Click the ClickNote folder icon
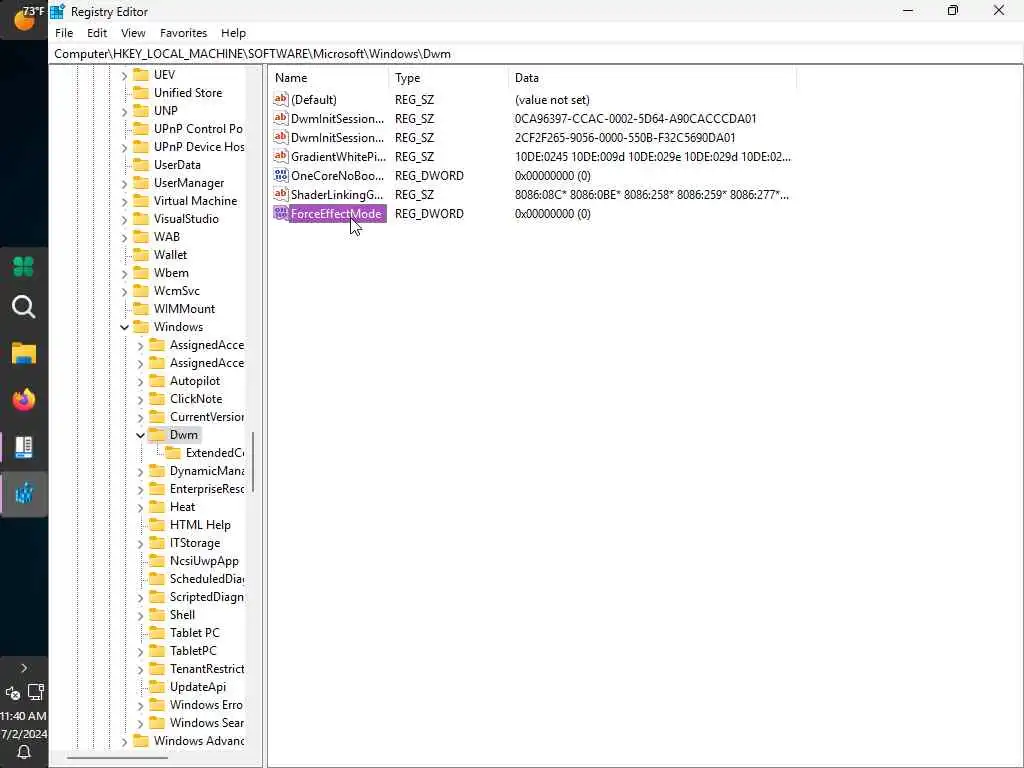This screenshot has height=768, width=1024. click(157, 398)
